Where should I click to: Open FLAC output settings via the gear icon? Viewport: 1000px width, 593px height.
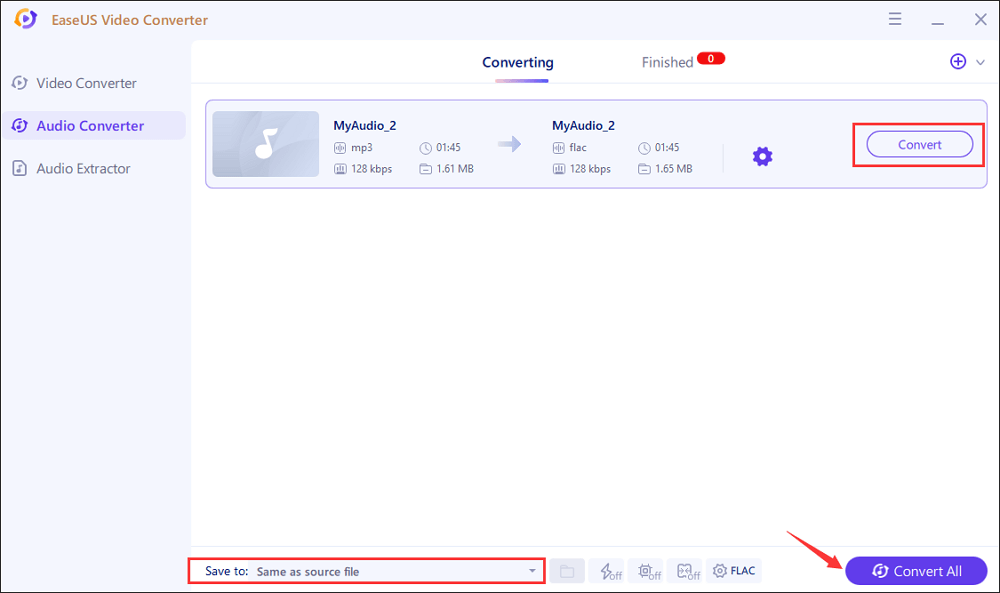[734, 570]
